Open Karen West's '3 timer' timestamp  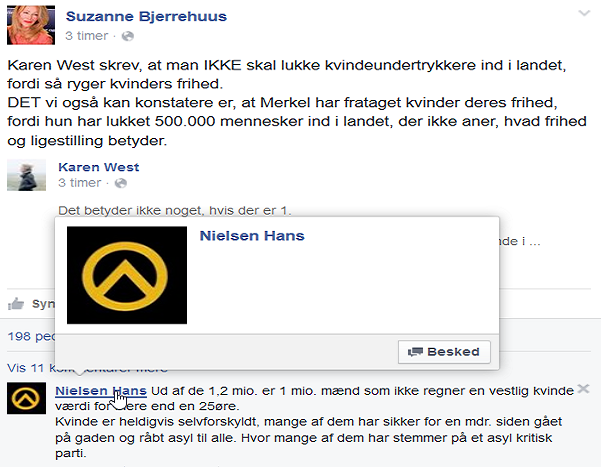pyautogui.click(x=80, y=183)
